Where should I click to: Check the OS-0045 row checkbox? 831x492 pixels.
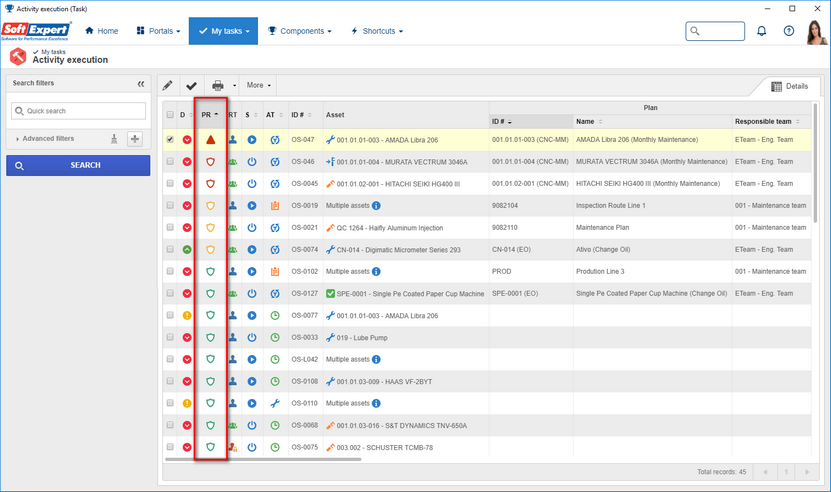[170, 183]
